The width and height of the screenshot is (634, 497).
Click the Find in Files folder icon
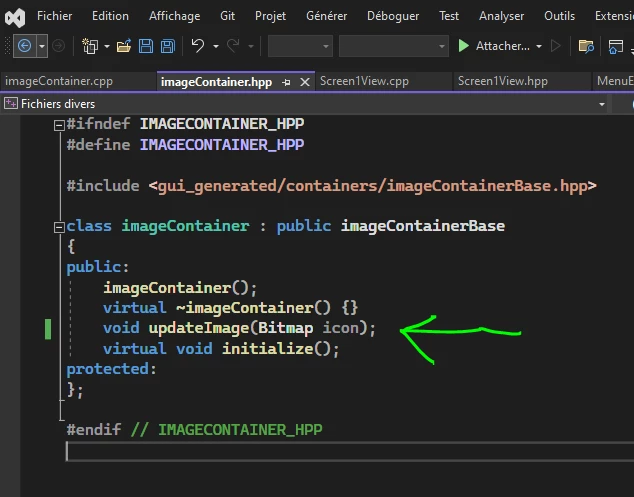586,46
